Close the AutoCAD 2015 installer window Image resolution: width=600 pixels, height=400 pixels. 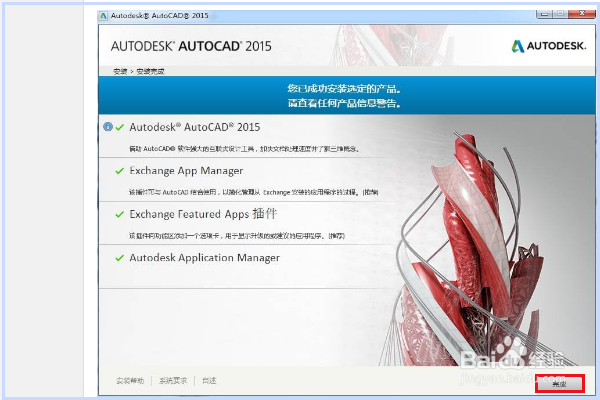pos(582,14)
